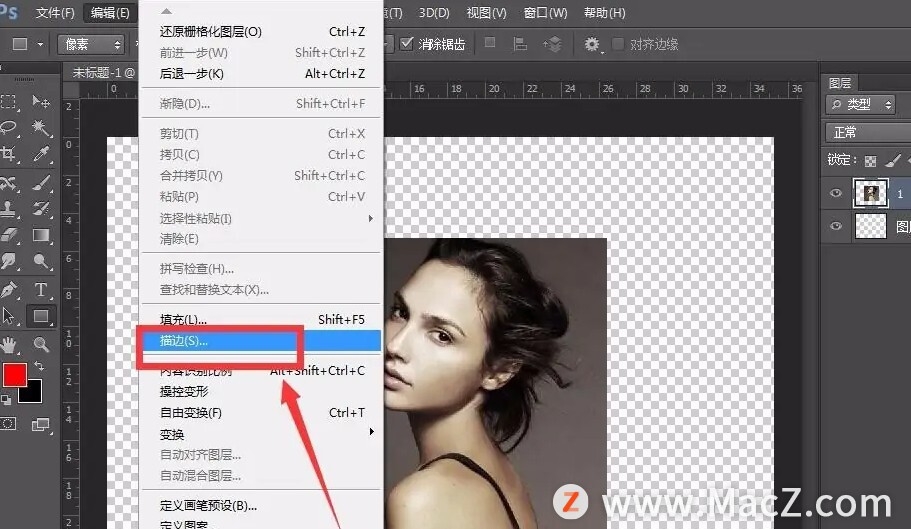Select the transparent bottom layer thumbnail
Viewport: 911px width, 529px height.
tap(870, 226)
